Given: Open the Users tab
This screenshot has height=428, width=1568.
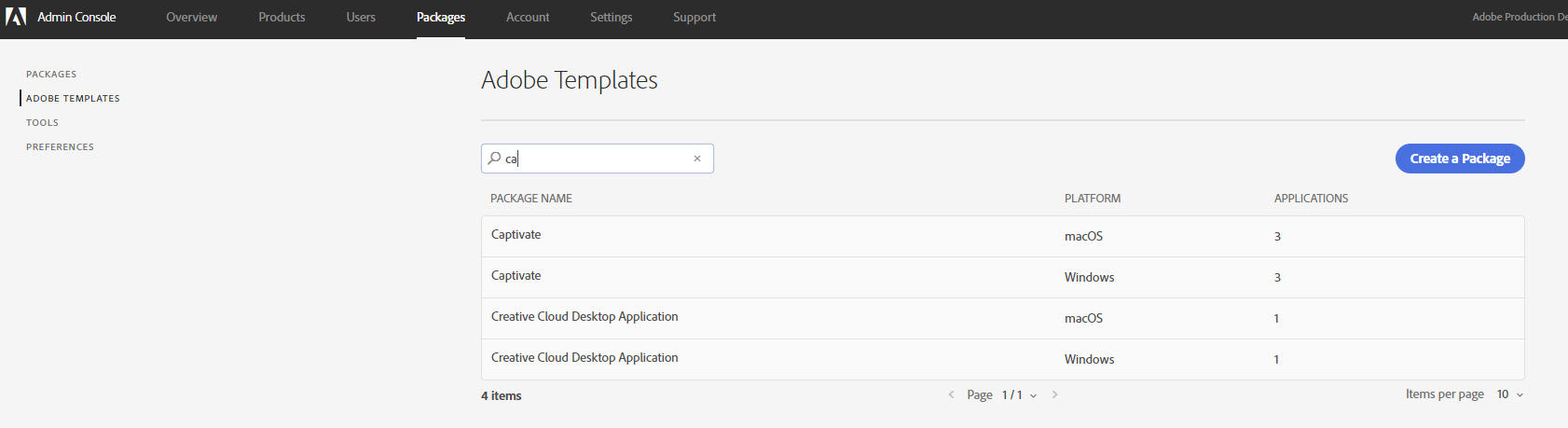Looking at the screenshot, I should (x=361, y=17).
